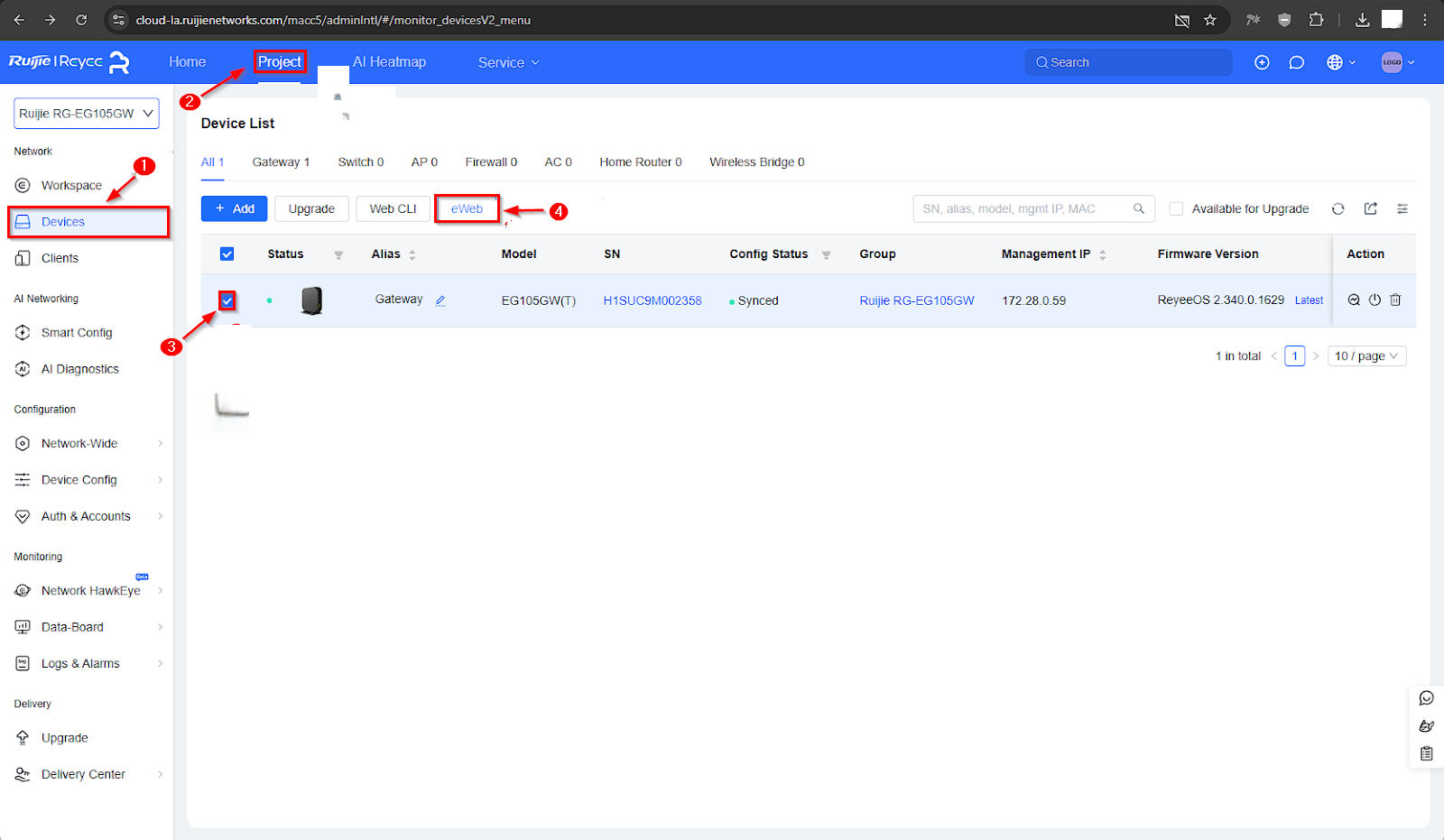The width and height of the screenshot is (1444, 840).
Task: Open the 10 / page dropdown
Action: point(1365,356)
